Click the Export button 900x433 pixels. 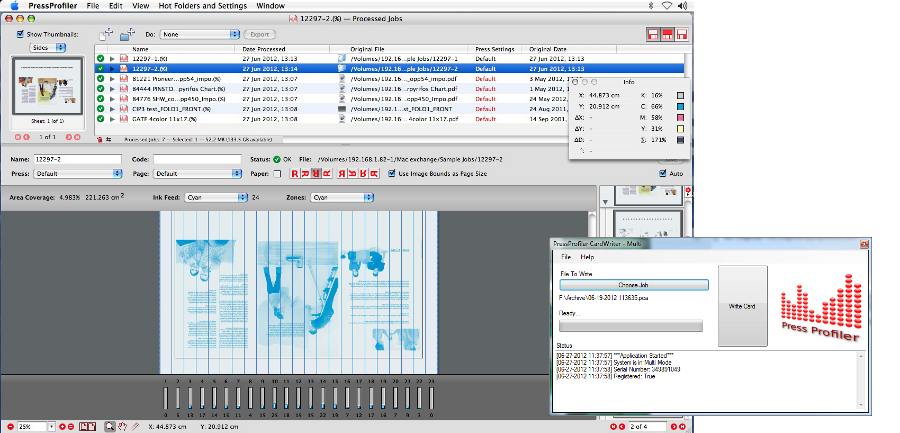(260, 34)
